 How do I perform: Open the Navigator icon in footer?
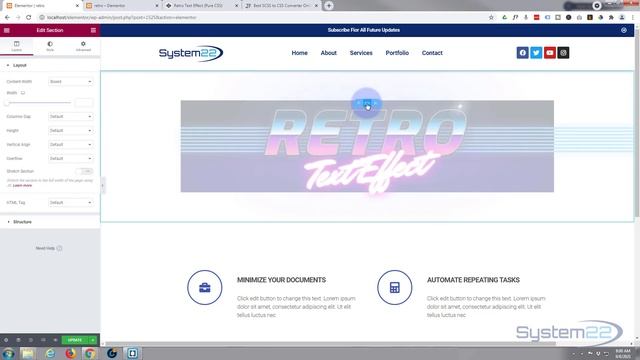18,340
